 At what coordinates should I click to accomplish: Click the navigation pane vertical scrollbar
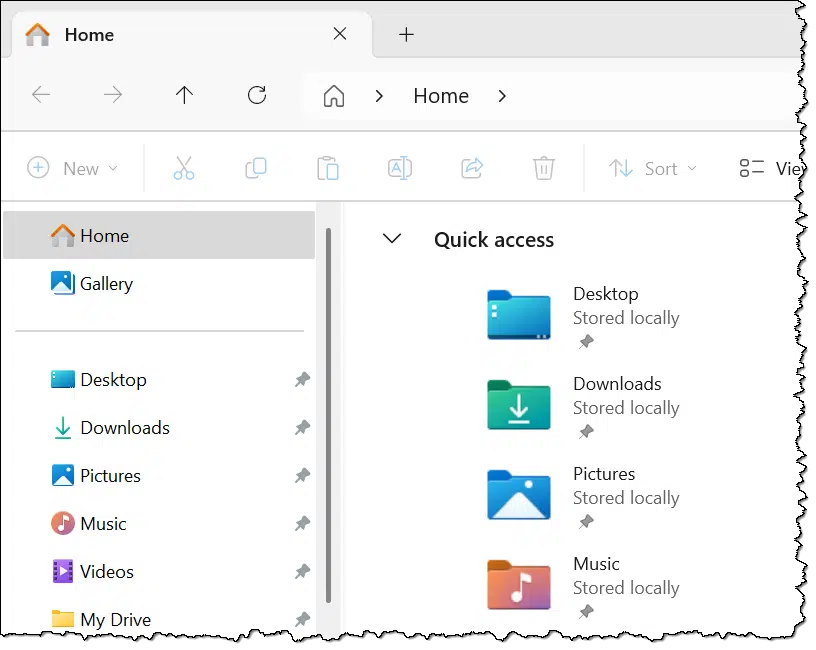328,415
